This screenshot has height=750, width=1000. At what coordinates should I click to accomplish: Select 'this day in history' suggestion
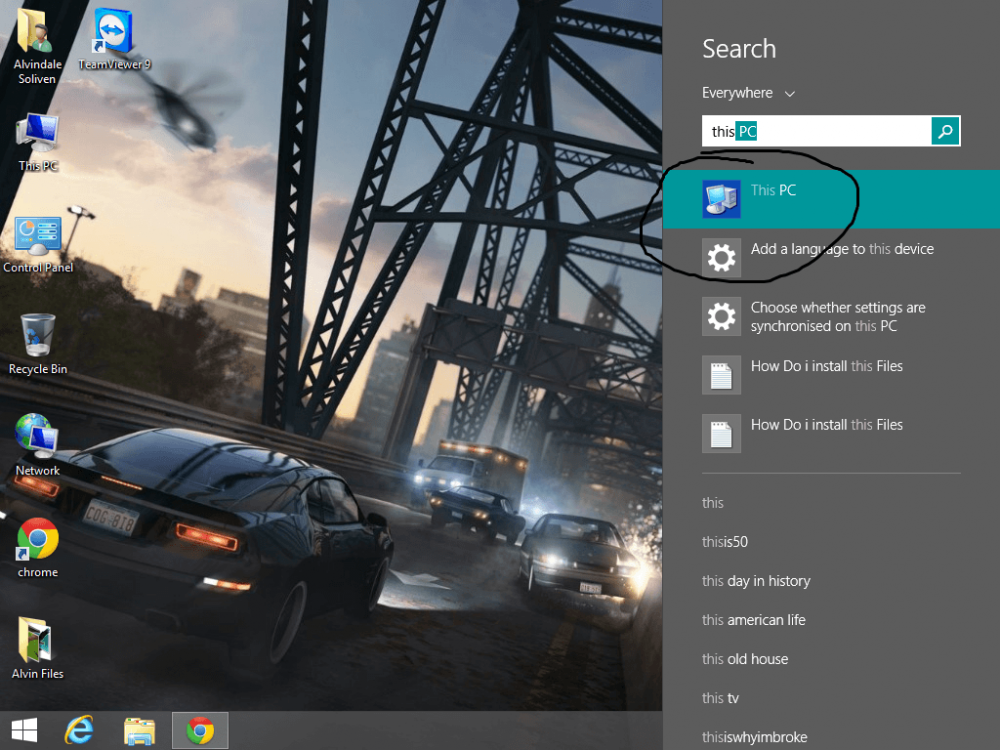pos(756,581)
